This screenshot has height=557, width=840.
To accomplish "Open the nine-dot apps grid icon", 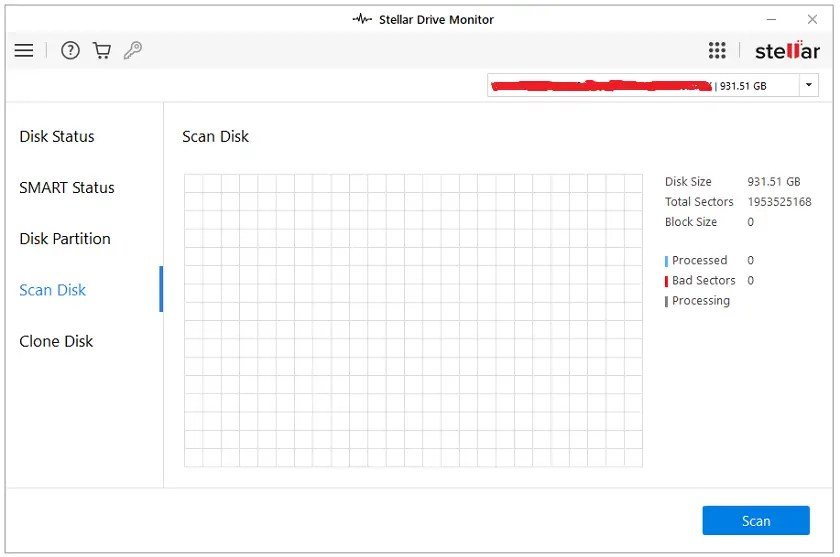I will pyautogui.click(x=717, y=50).
